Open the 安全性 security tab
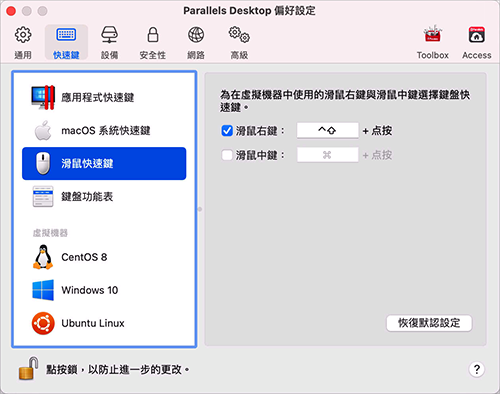This screenshot has width=500, height=394. pyautogui.click(x=153, y=42)
